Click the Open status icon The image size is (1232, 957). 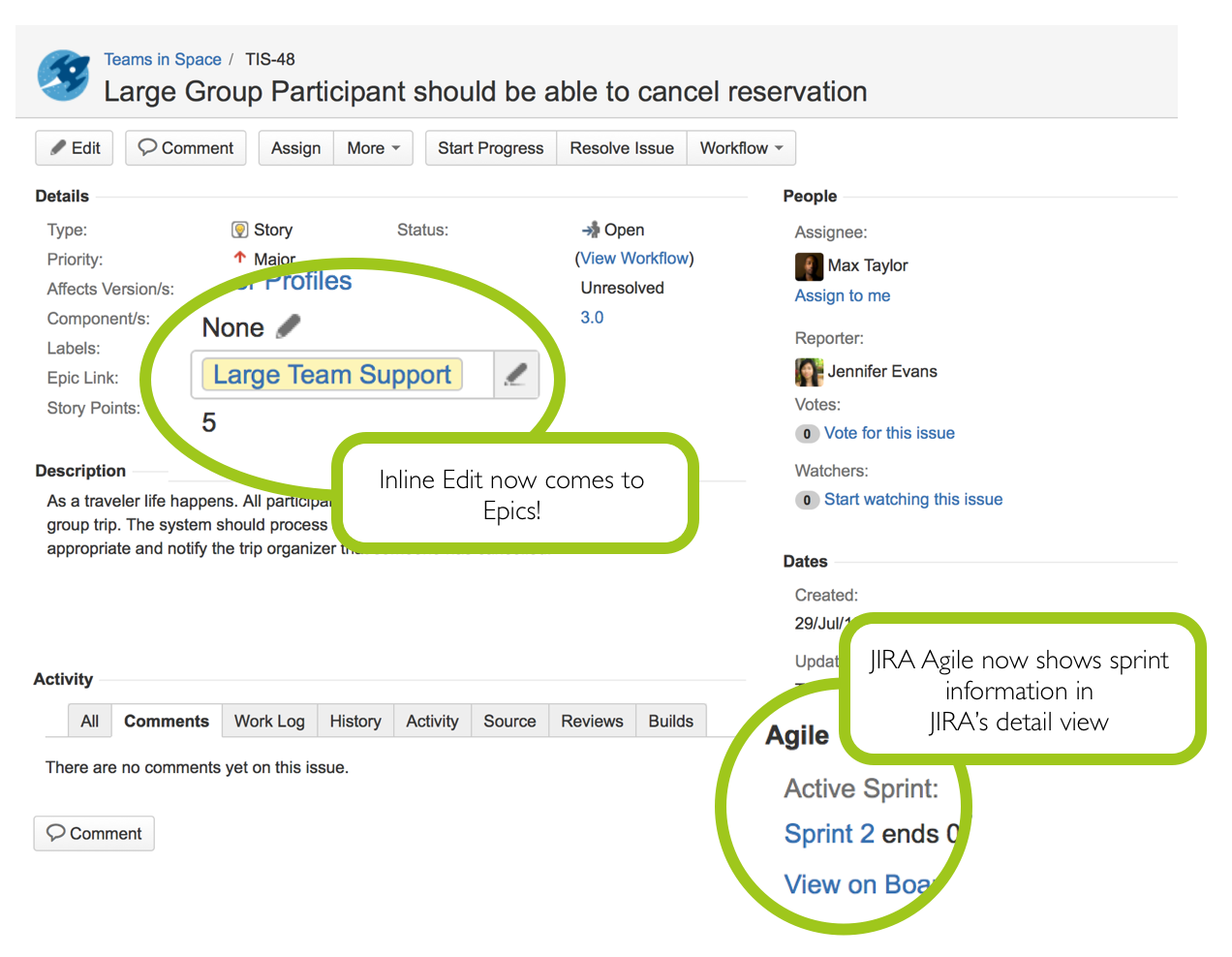[591, 230]
